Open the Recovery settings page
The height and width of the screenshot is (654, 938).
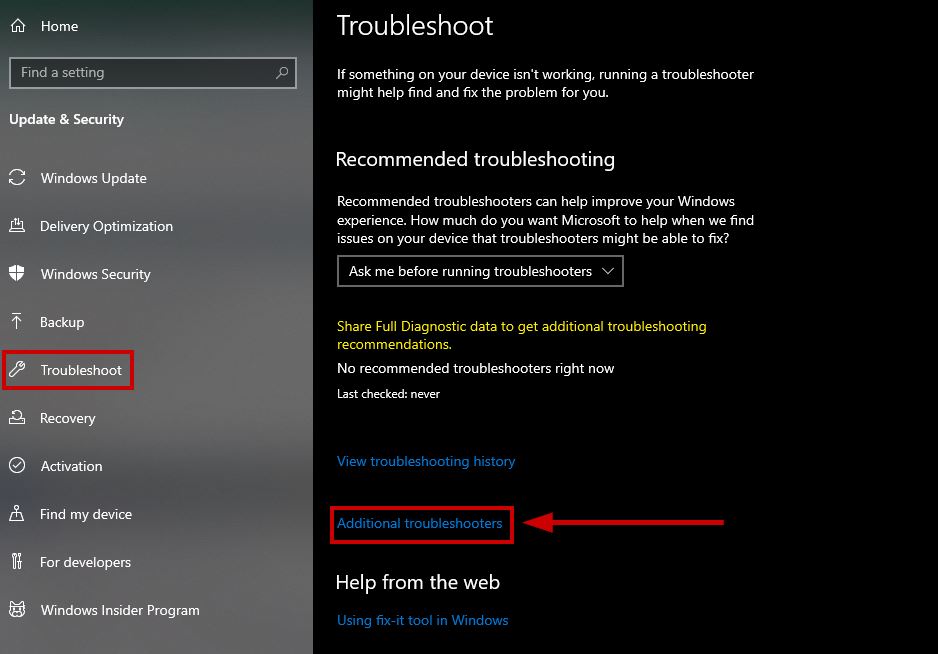click(68, 418)
